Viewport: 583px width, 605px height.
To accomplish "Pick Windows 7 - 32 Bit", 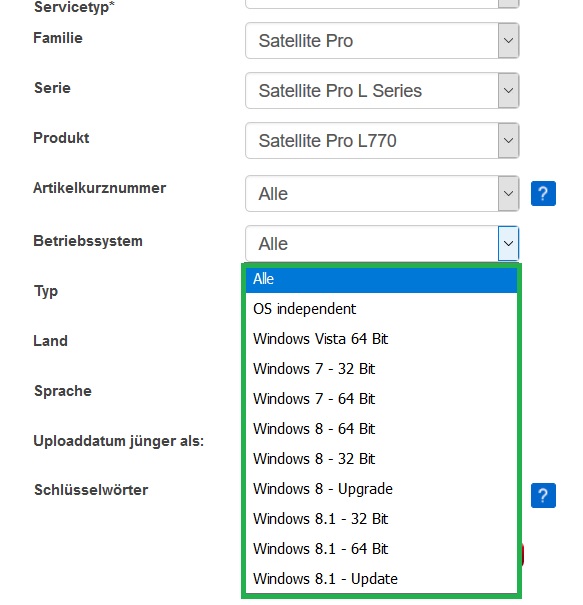I will 381,369.
